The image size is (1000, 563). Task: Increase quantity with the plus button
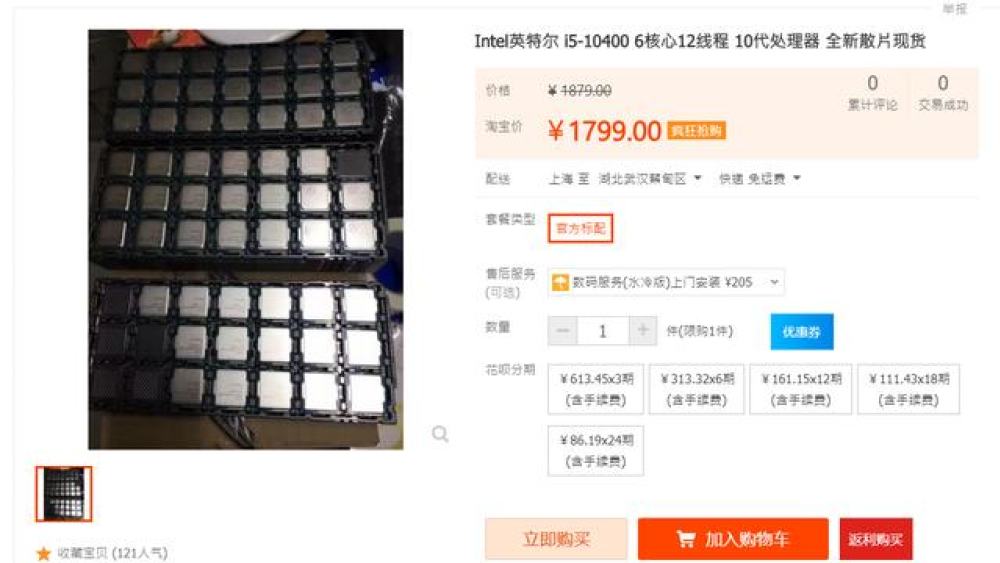[643, 330]
